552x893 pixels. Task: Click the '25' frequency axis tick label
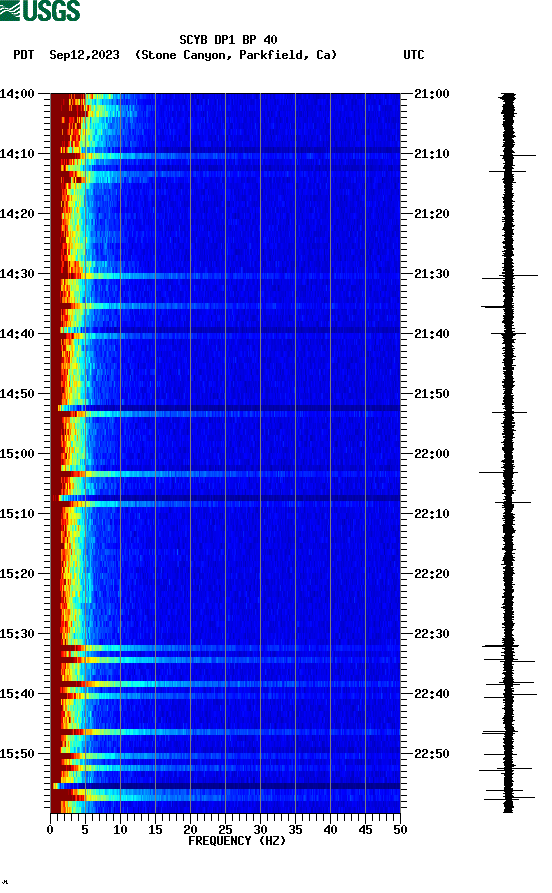[225, 830]
